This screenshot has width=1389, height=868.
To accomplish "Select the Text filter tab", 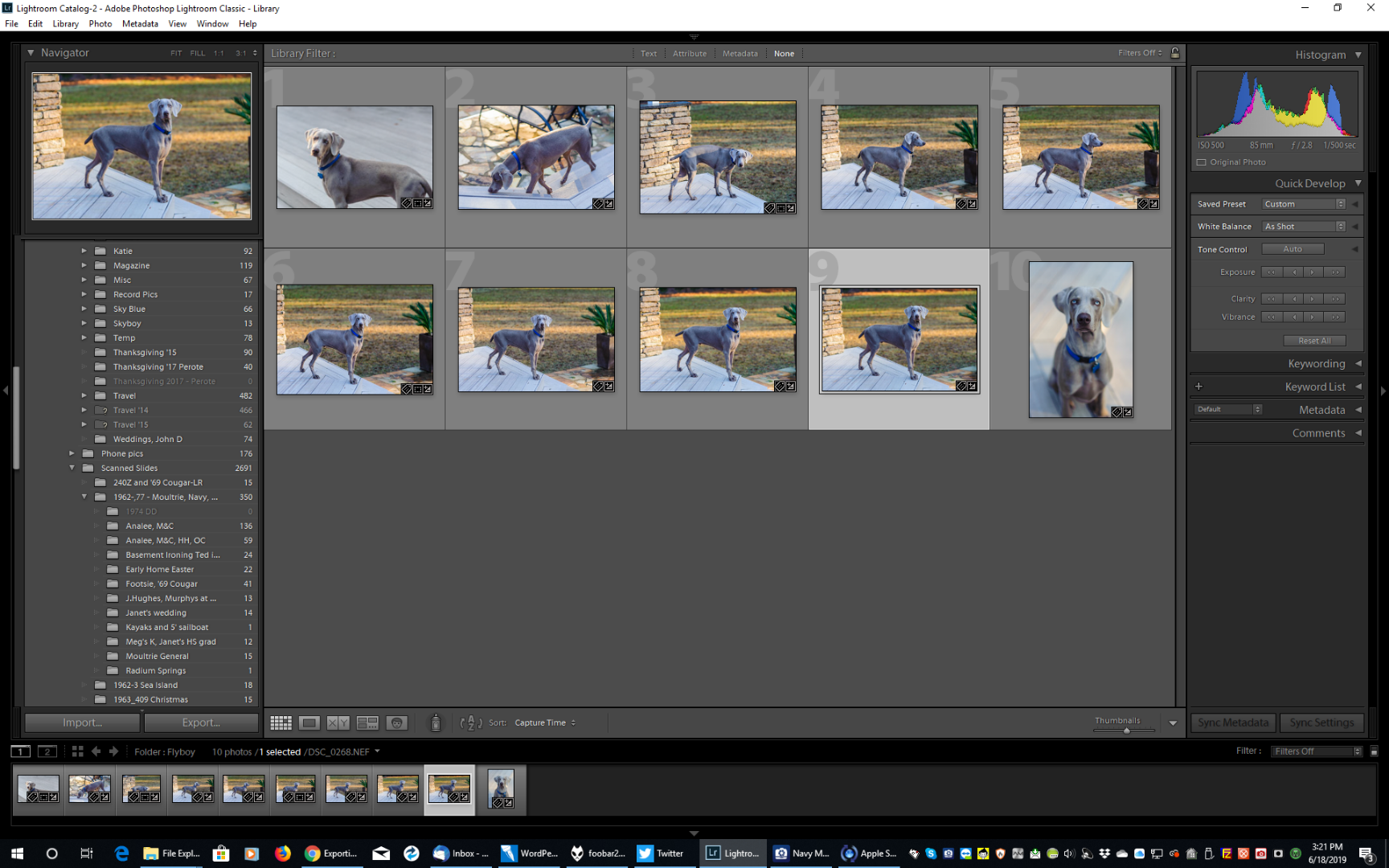I will click(x=649, y=54).
